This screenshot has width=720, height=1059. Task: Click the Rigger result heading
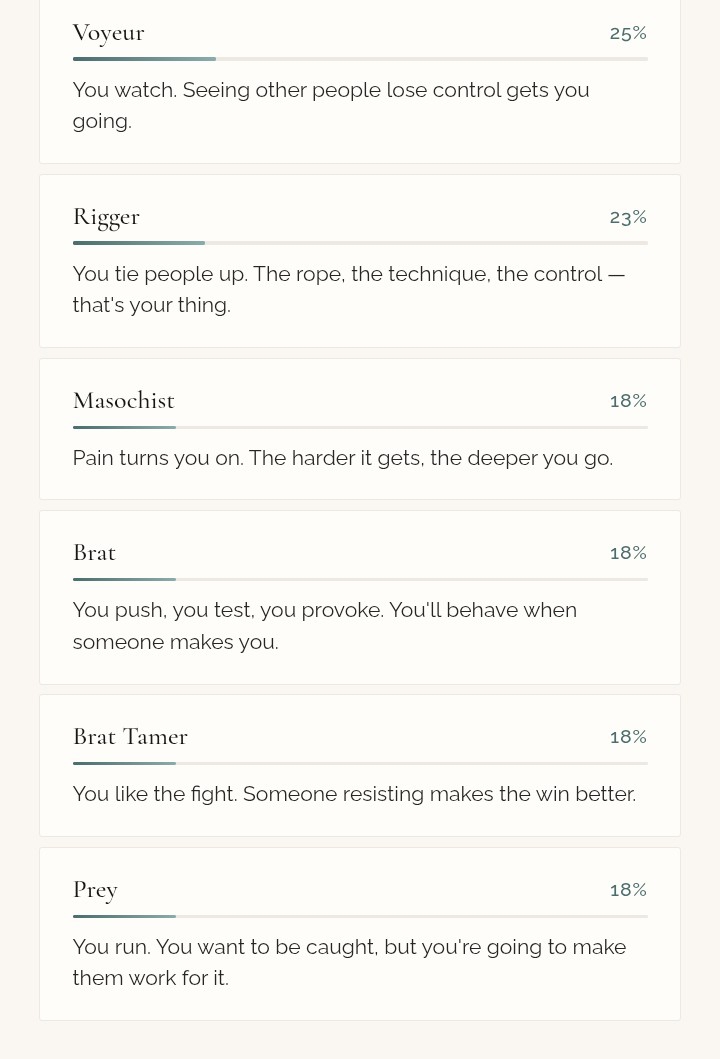106,217
